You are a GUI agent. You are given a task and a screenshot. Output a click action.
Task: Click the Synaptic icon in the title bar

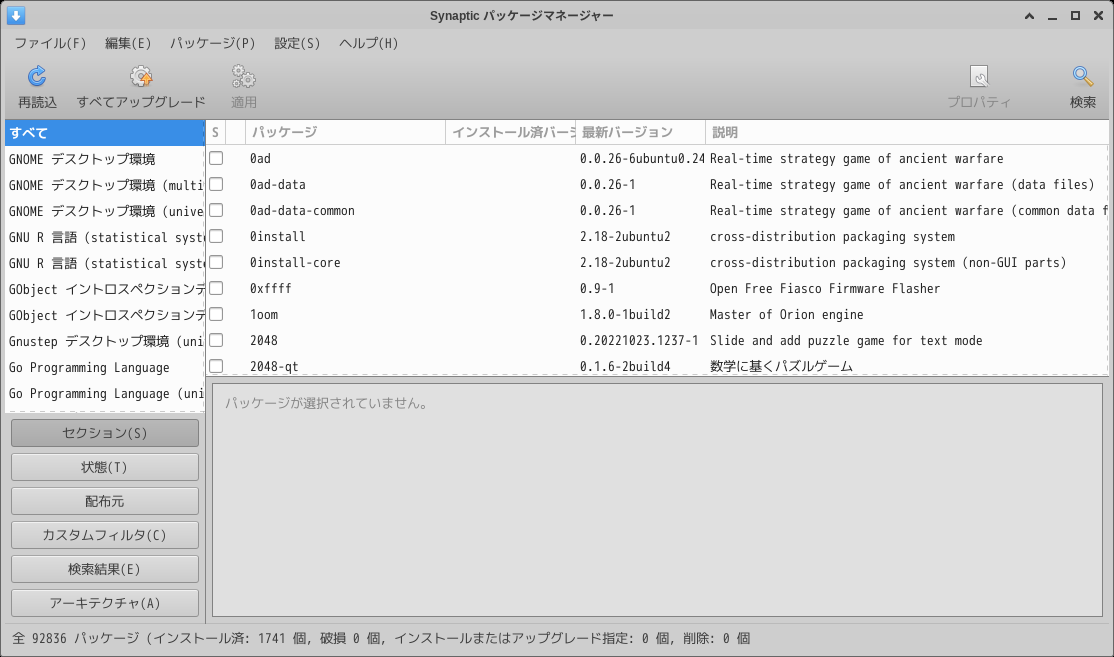click(x=14, y=14)
